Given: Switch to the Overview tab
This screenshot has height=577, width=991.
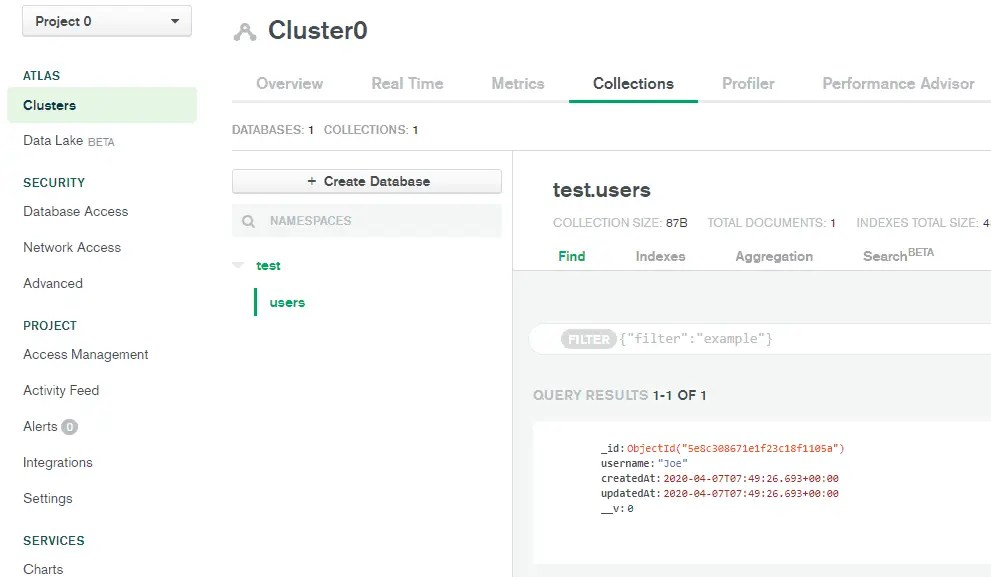Looking at the screenshot, I should pos(289,83).
